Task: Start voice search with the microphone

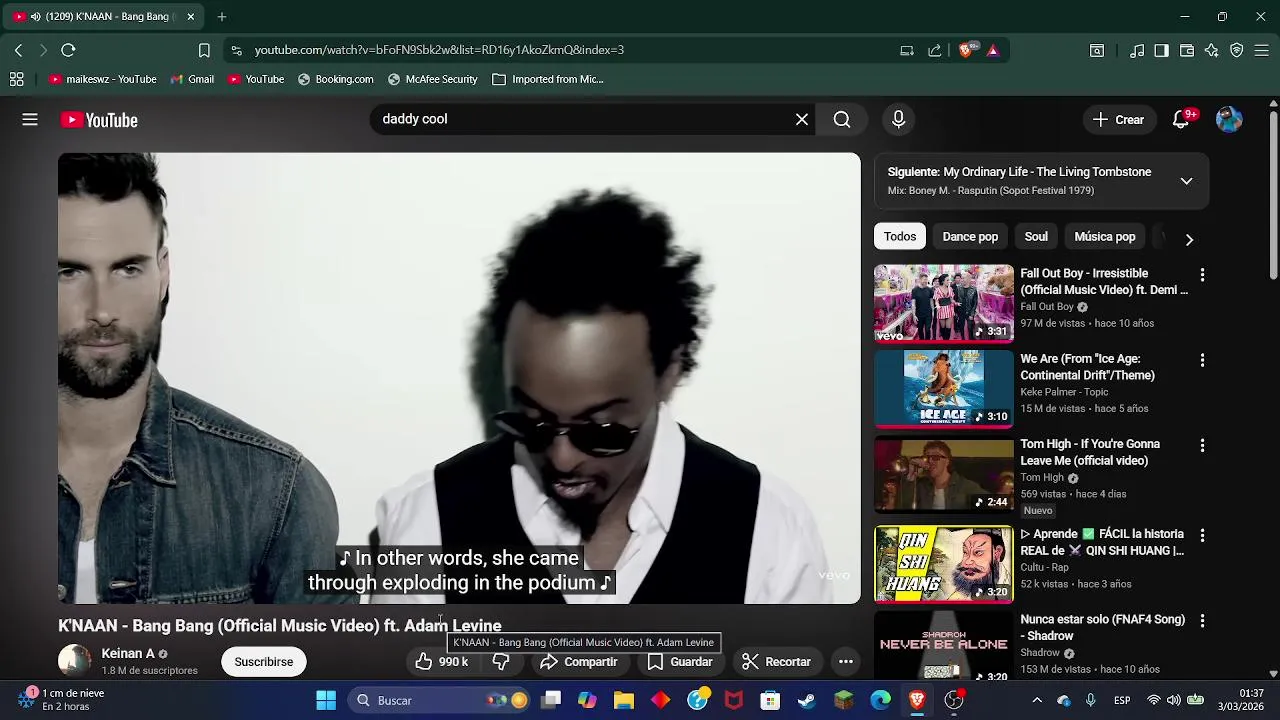Action: 898,120
